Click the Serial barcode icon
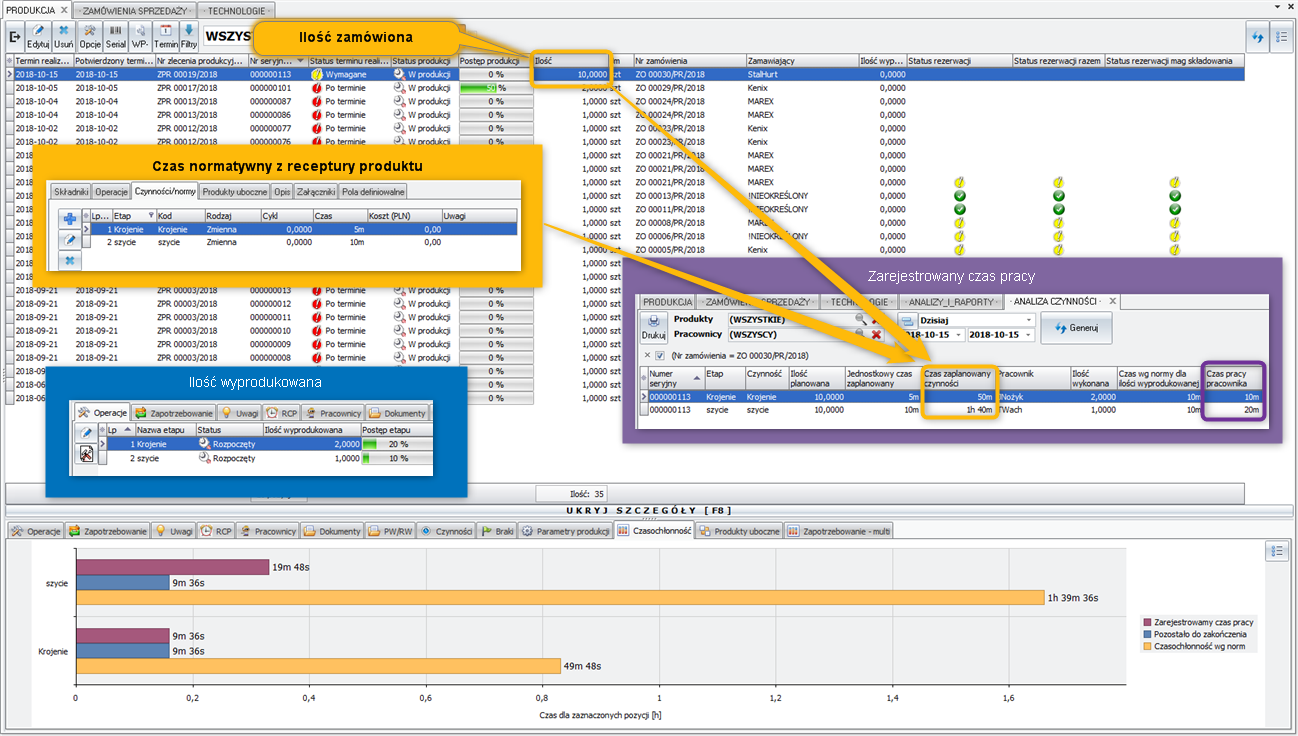1298x736 pixels. click(x=116, y=37)
